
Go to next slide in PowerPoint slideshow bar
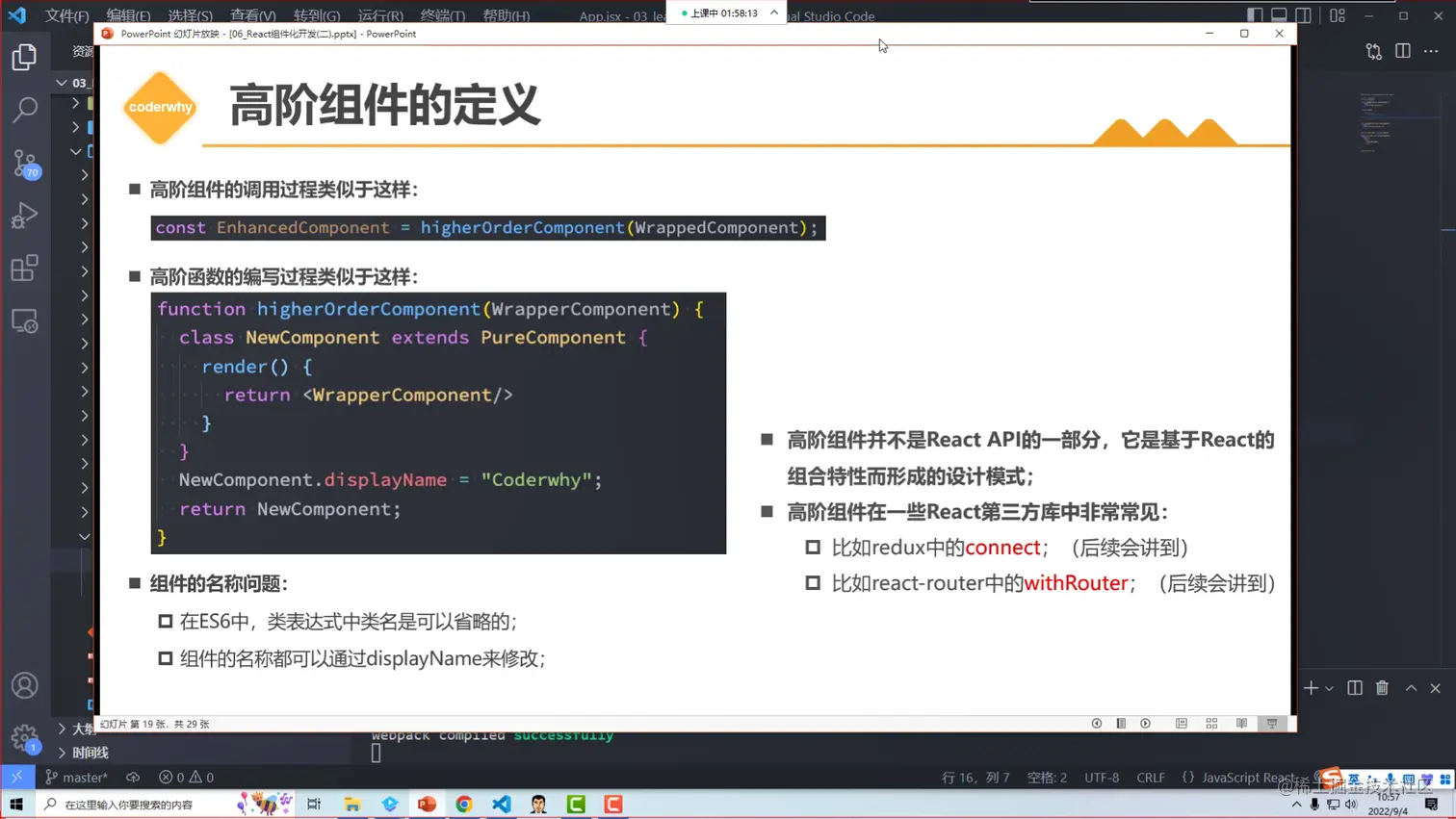pyautogui.click(x=1146, y=724)
